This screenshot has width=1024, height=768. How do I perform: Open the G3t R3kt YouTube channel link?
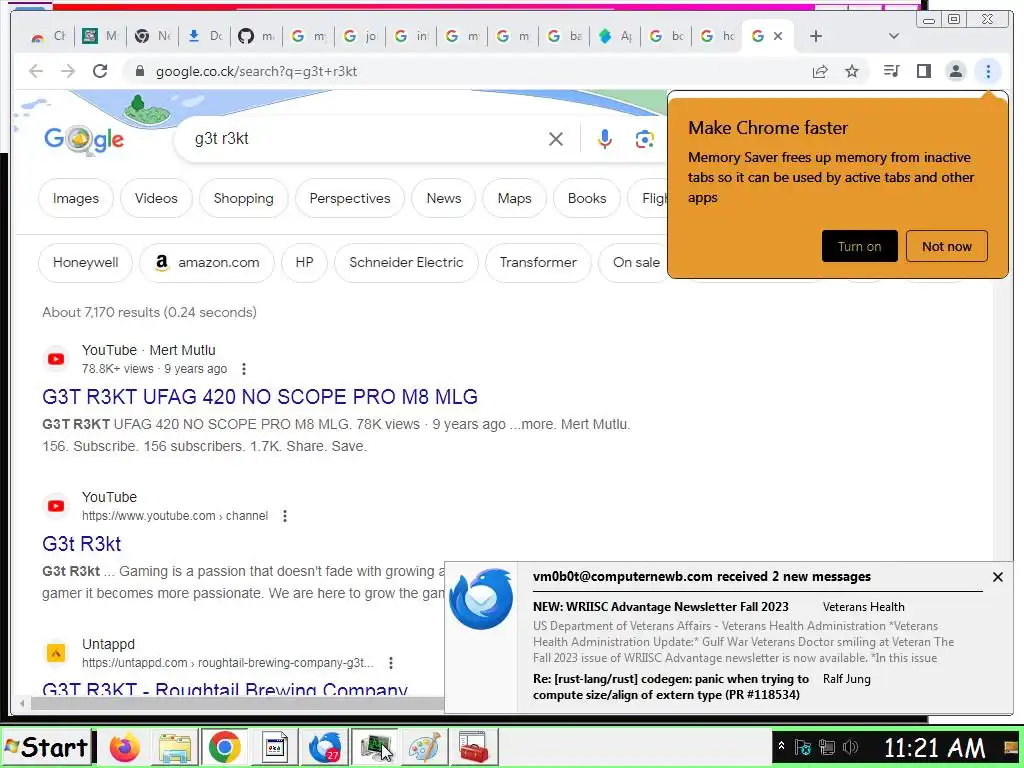[x=82, y=543]
